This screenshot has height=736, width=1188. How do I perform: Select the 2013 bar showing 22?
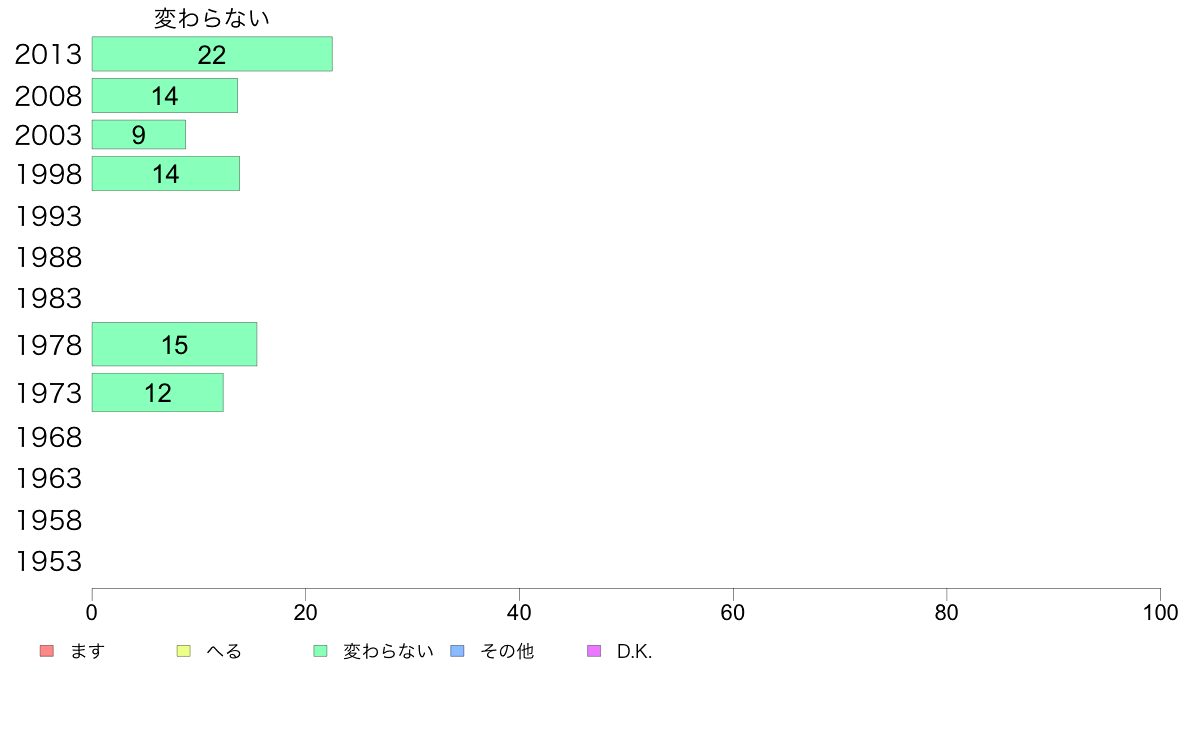pos(212,54)
